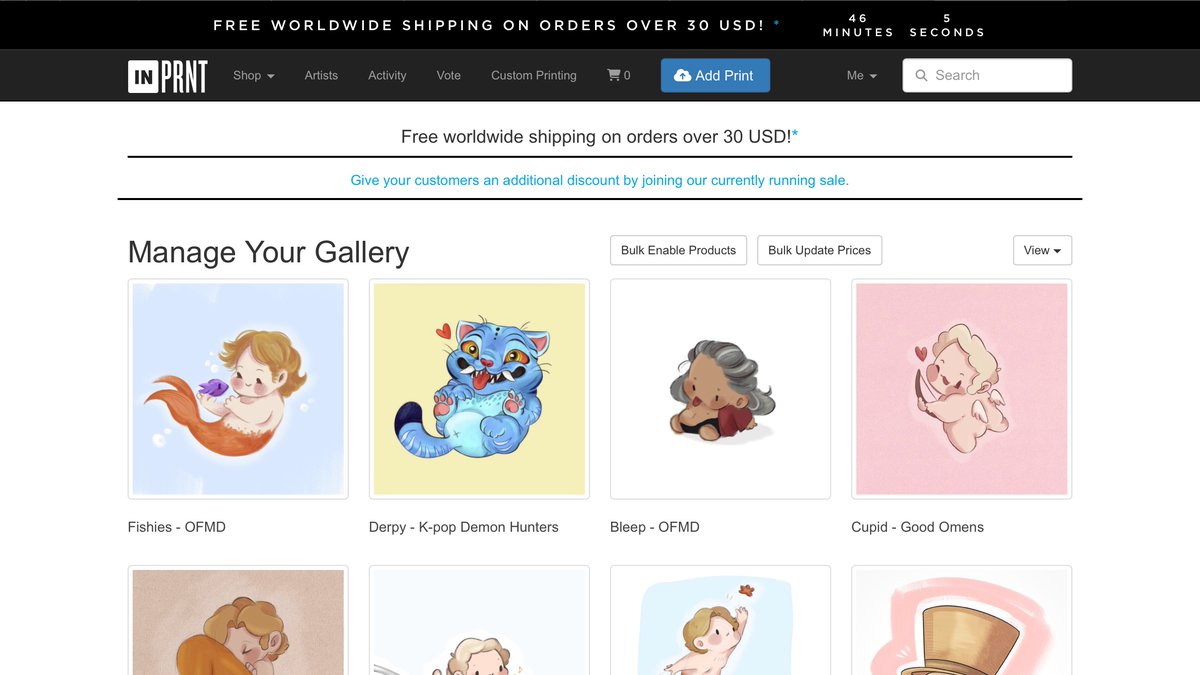Click the cloud upload icon on Add Print
The height and width of the screenshot is (675, 1200).
[x=683, y=76]
